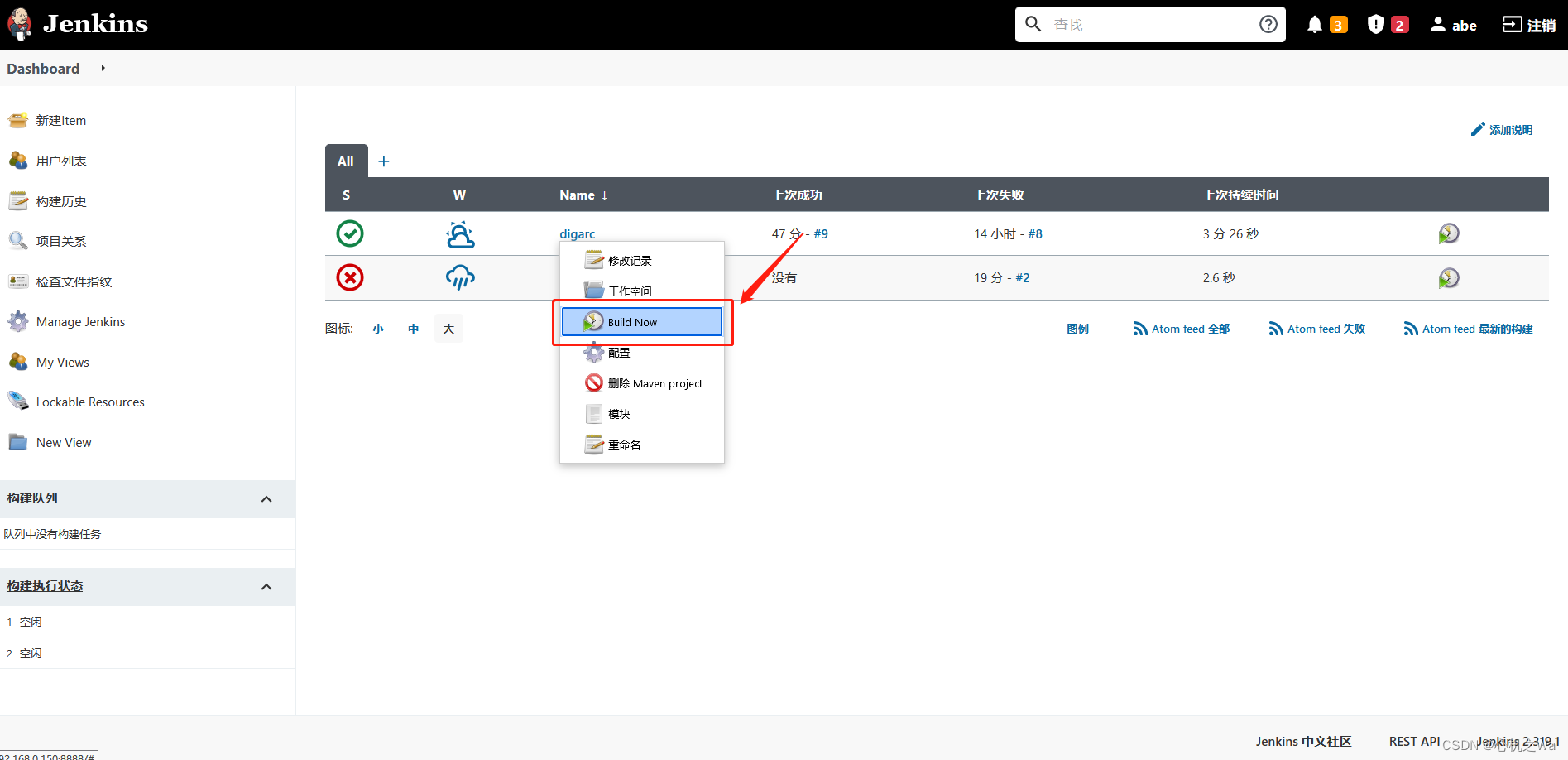Click the search help question mark icon
This screenshot has height=760, width=1568.
coord(1268,23)
